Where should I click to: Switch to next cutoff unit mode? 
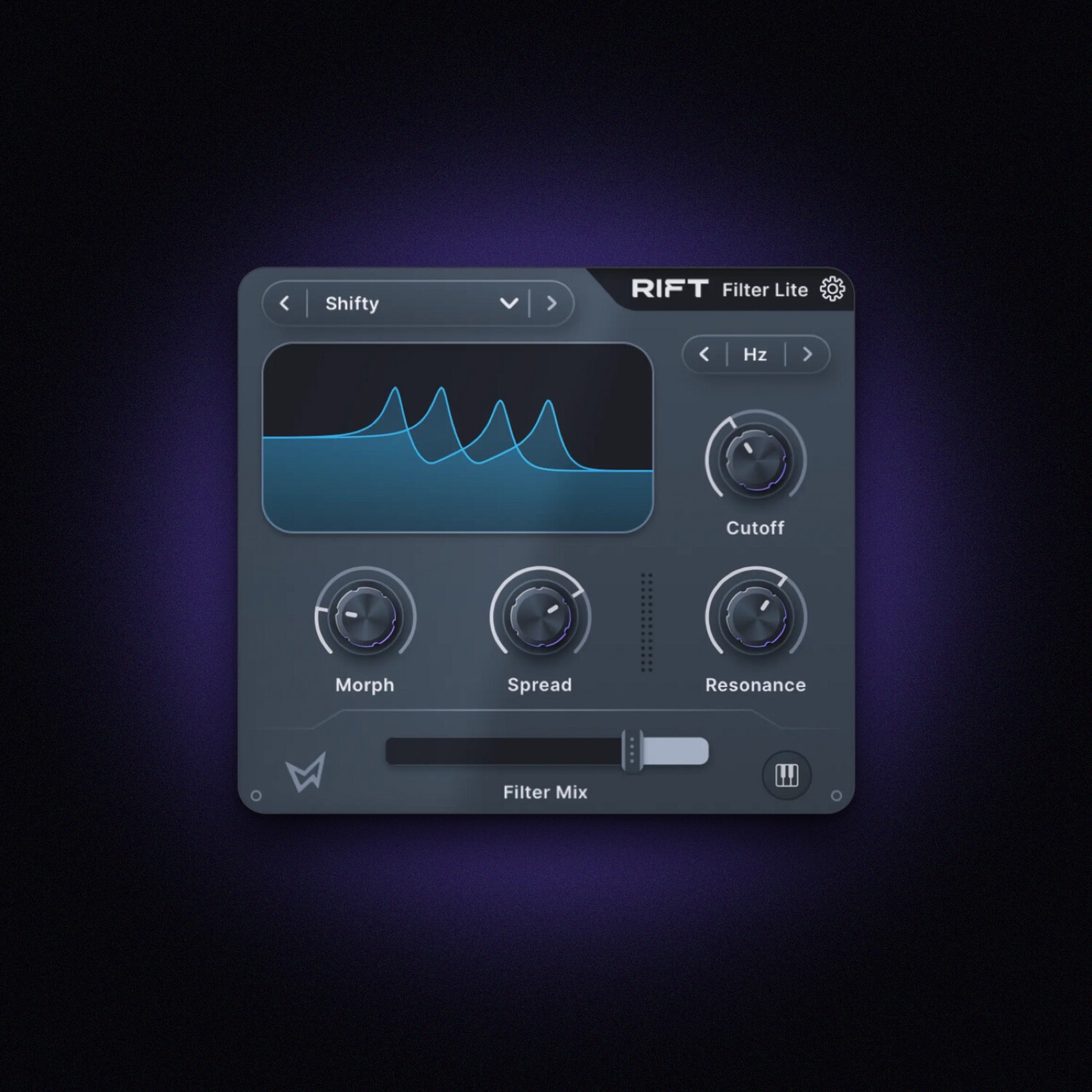[807, 354]
